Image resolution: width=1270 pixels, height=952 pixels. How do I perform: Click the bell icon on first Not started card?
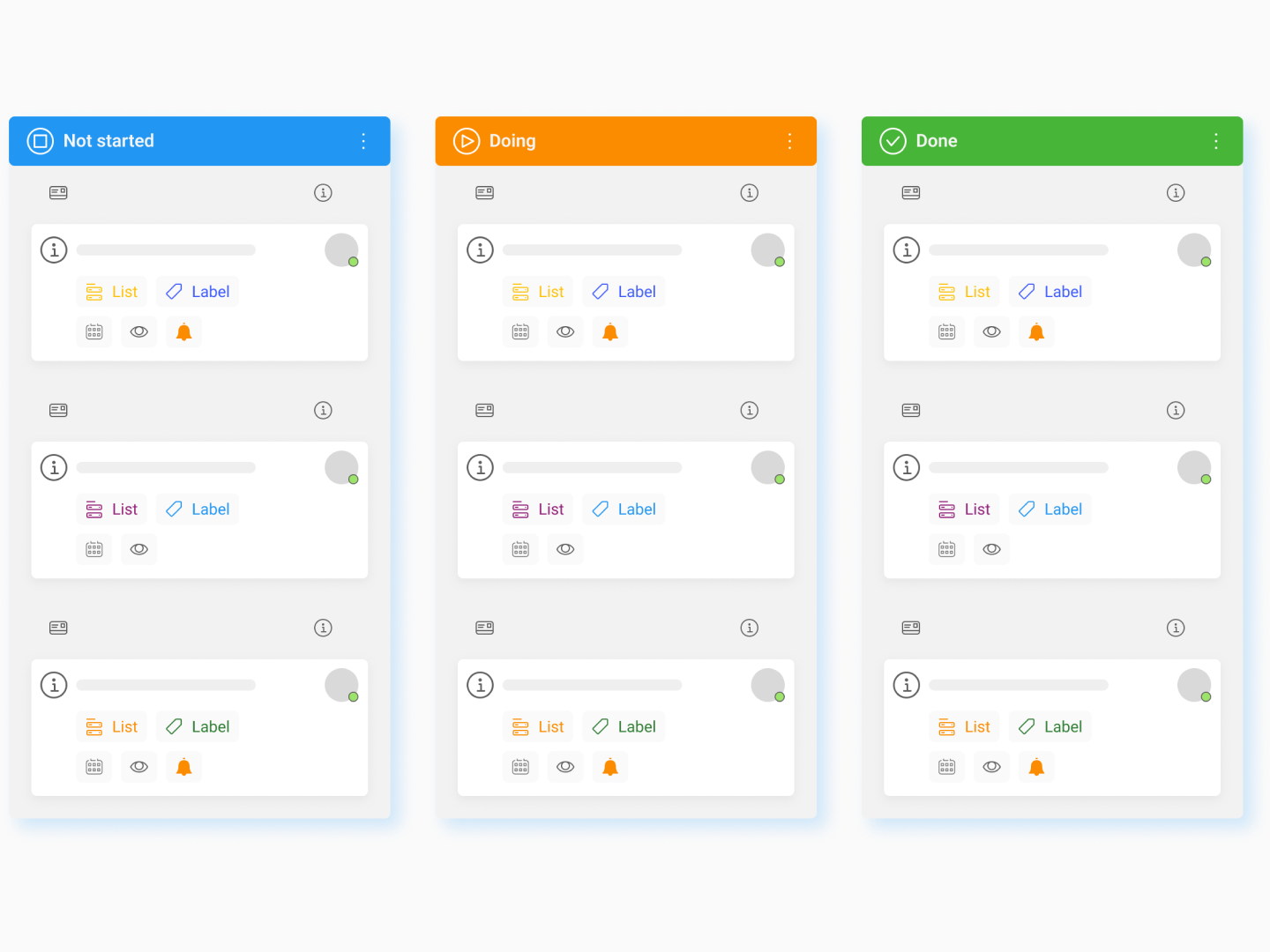pos(183,332)
